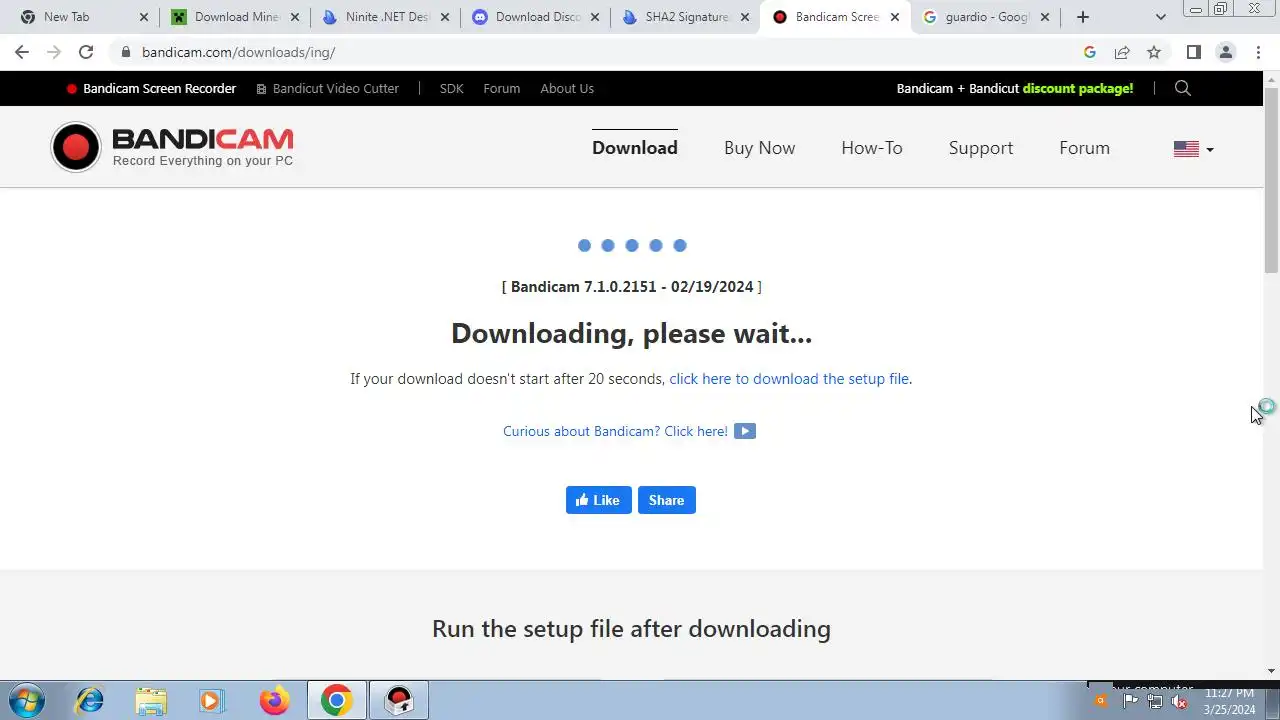This screenshot has height=720, width=1280.
Task: Open Windows Media Player from taskbar
Action: pyautogui.click(x=212, y=700)
